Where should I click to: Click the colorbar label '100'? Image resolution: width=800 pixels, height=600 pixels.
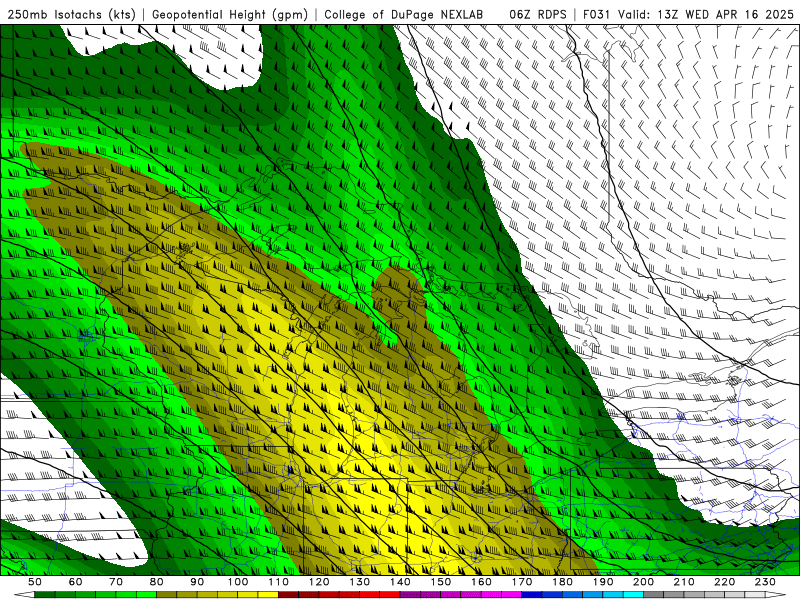coord(238,582)
